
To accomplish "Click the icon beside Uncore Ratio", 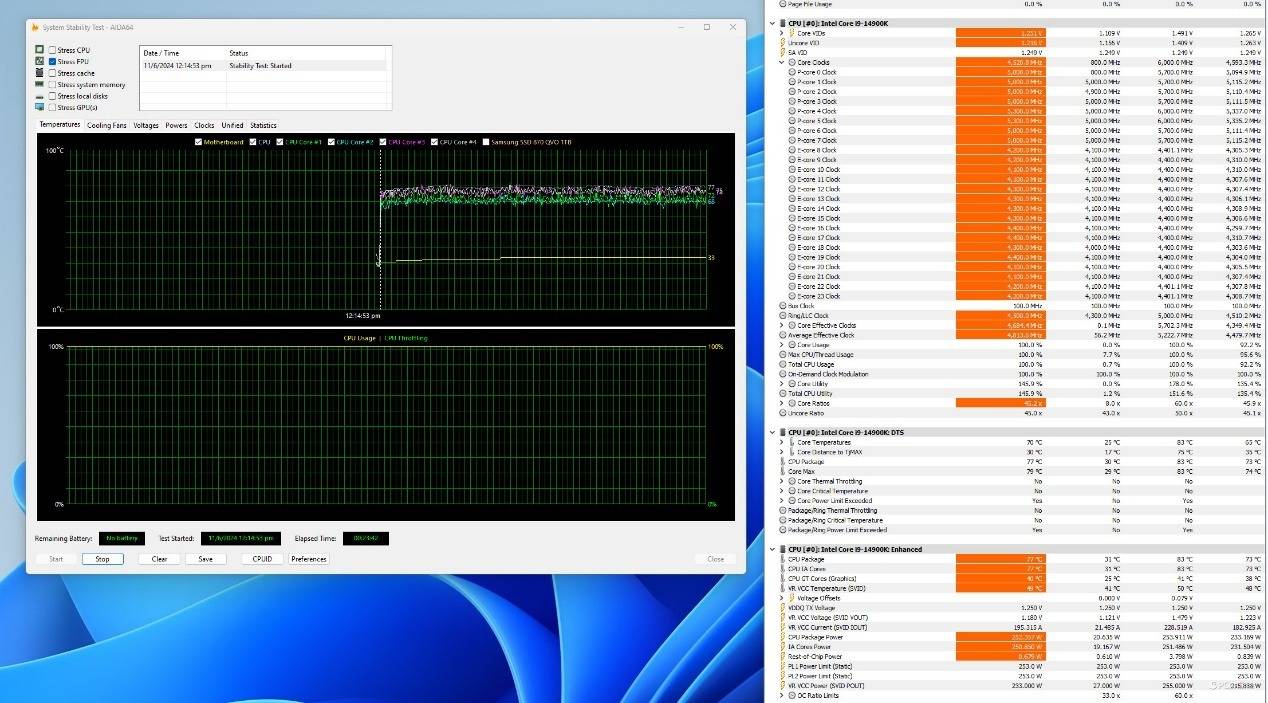I will click(x=783, y=413).
